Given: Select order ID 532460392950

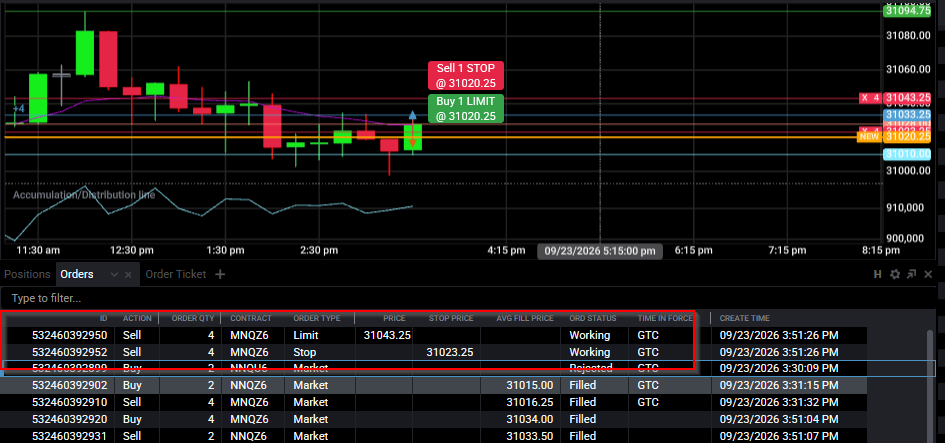Looking at the screenshot, I should click(69, 335).
